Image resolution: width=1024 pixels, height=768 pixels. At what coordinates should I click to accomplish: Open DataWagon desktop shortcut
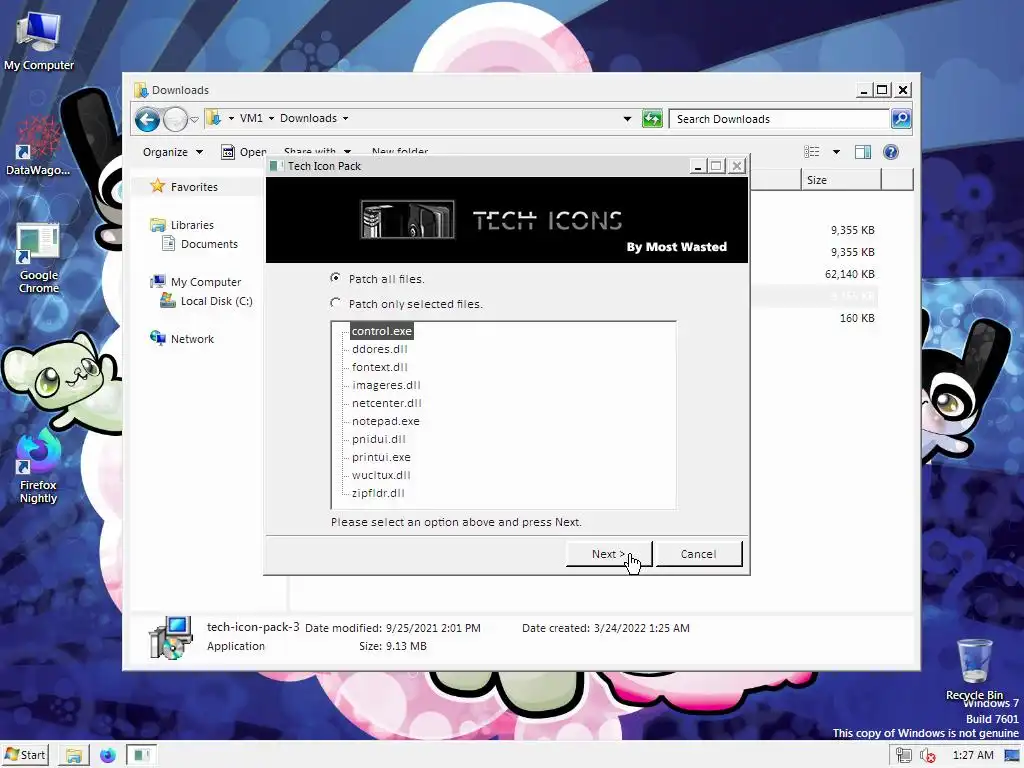point(38,146)
